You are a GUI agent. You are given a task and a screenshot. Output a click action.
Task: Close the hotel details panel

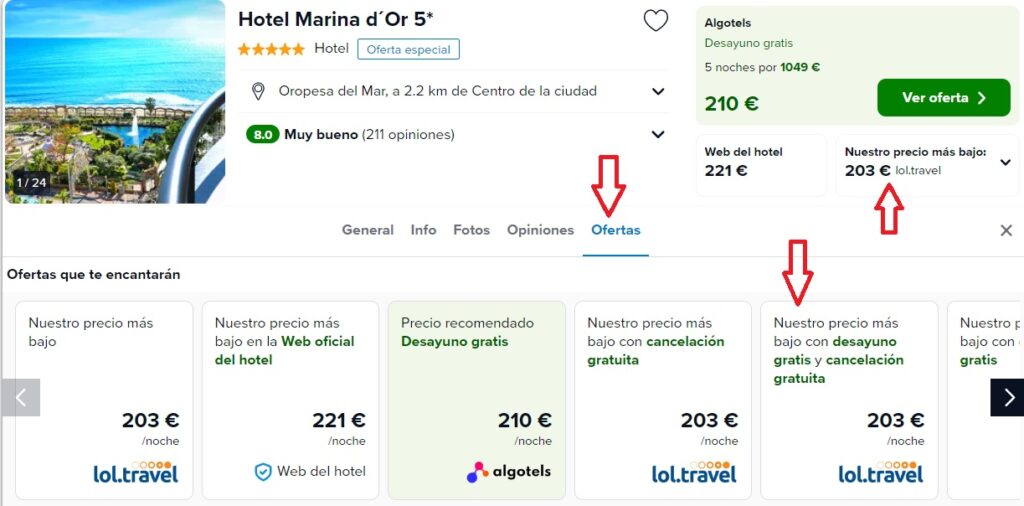[x=1006, y=230]
